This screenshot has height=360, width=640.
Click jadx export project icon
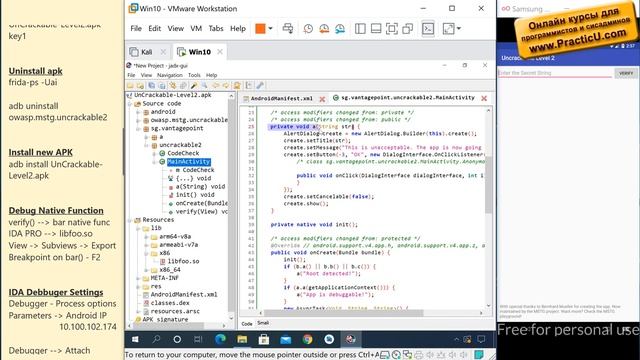click(162, 85)
